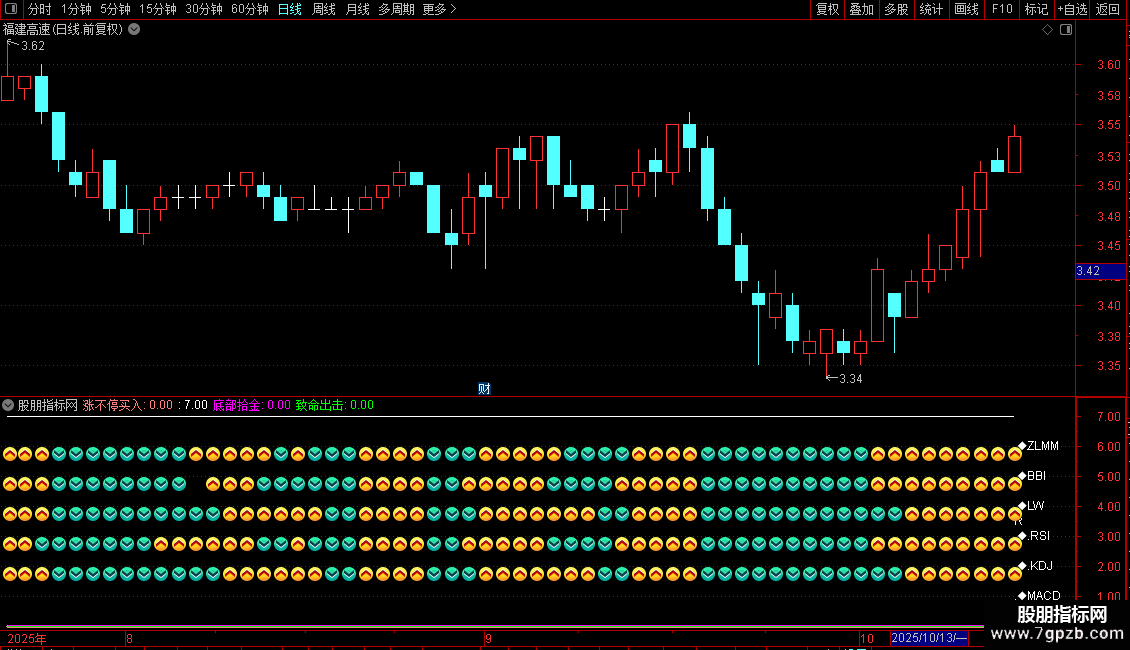Click 标记 mark button
This screenshot has width=1130, height=650.
(x=1036, y=9)
